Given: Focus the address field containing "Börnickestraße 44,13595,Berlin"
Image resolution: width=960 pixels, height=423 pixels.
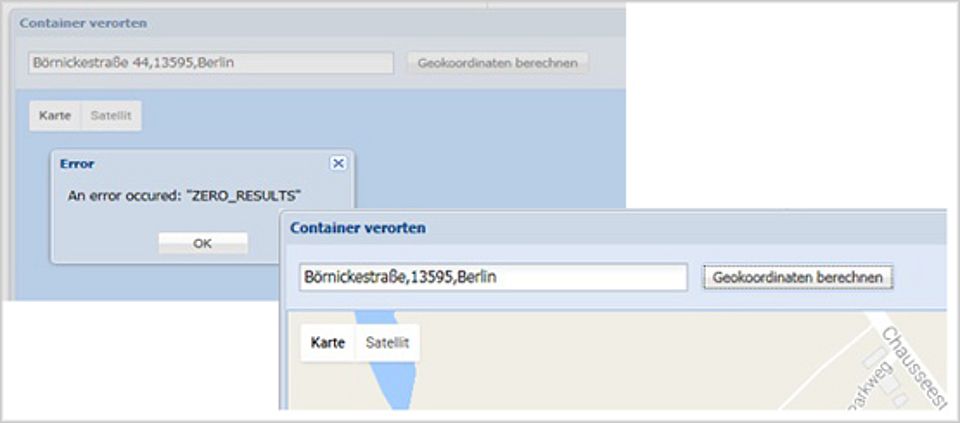Looking at the screenshot, I should tap(211, 63).
